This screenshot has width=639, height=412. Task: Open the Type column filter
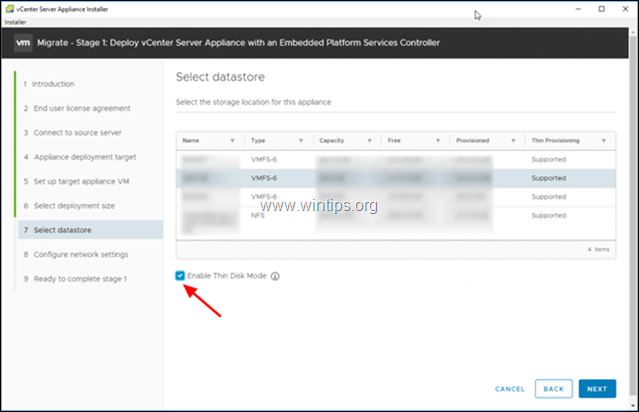(x=301, y=141)
